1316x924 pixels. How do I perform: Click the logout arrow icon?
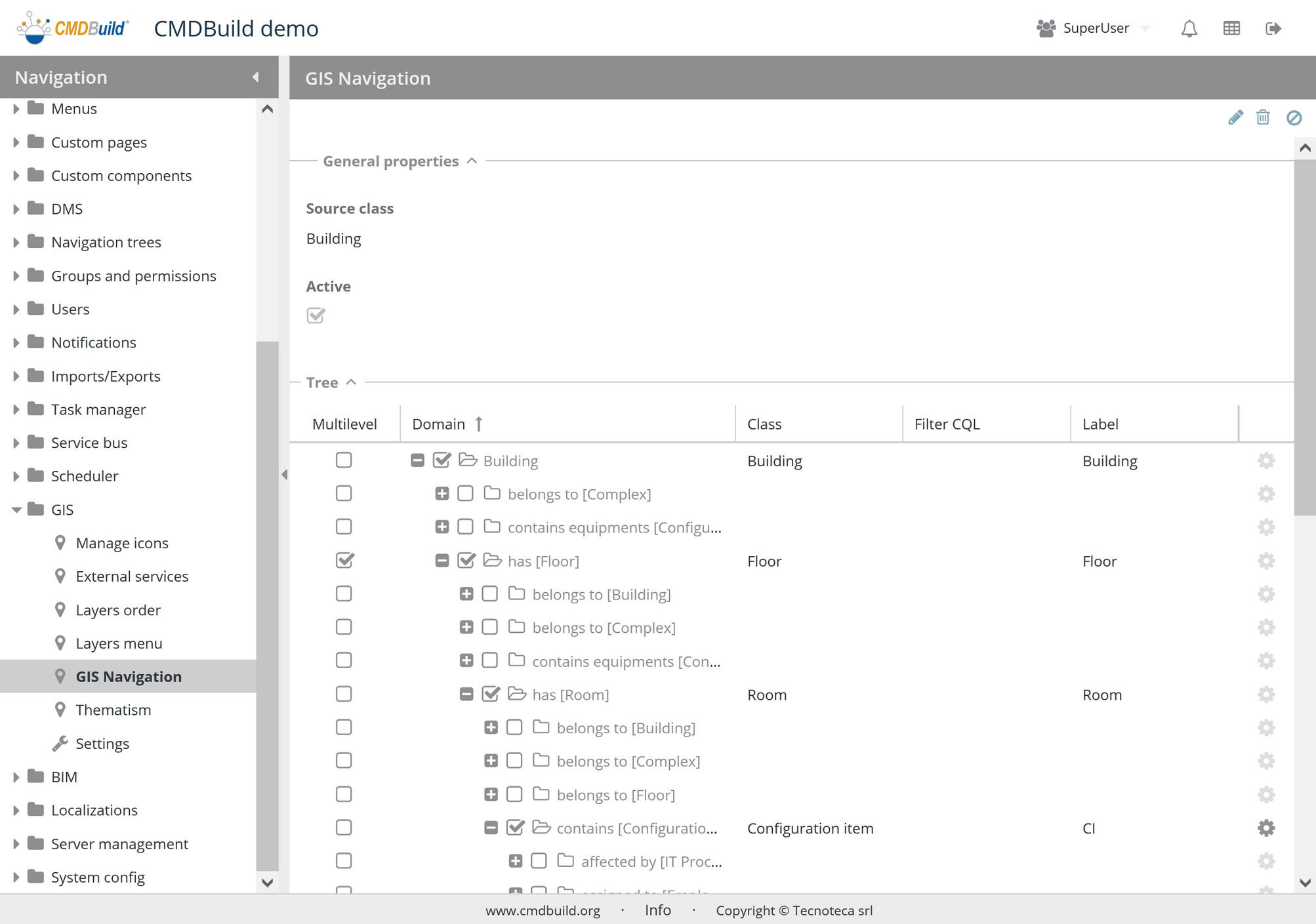tap(1273, 28)
